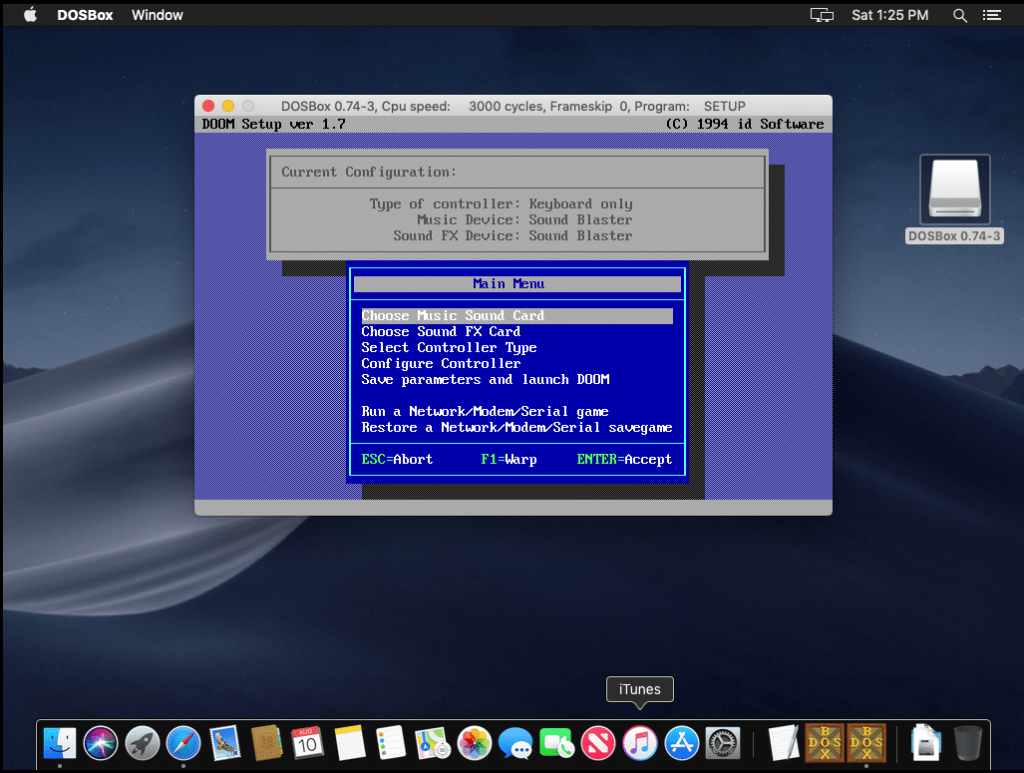Open the Calendar app from the Dock
Viewport: 1024px width, 773px height.
pyautogui.click(x=307, y=743)
